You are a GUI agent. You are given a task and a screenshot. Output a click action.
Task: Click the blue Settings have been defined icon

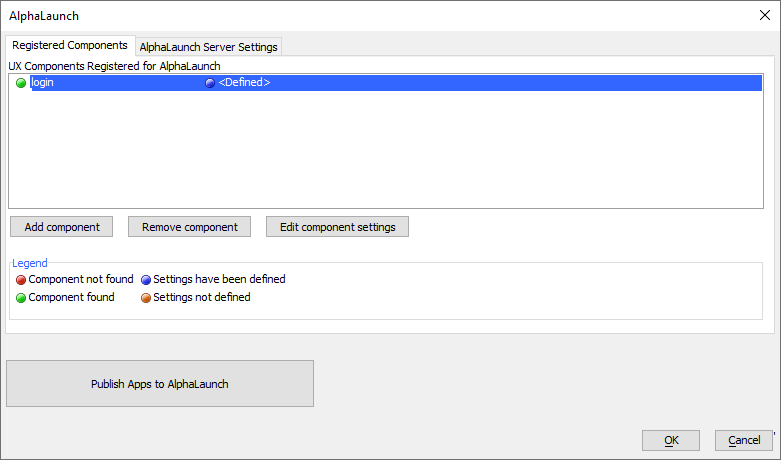(x=146, y=280)
